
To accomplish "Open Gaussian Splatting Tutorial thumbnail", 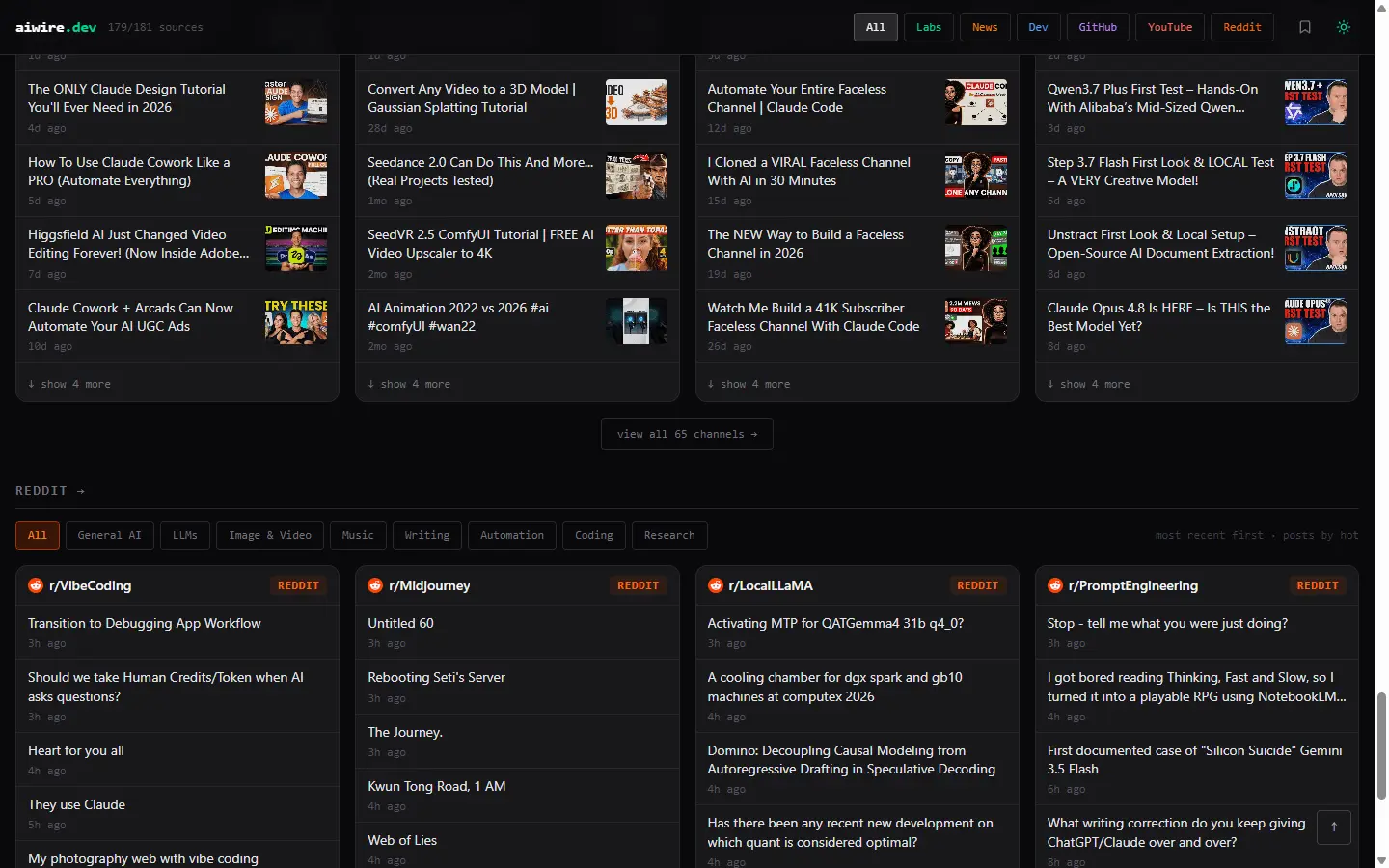I will (x=637, y=102).
